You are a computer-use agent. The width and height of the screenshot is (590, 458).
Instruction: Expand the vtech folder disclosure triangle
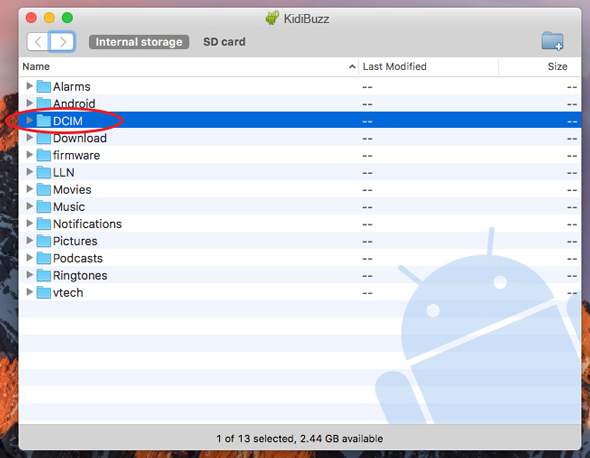(x=29, y=292)
